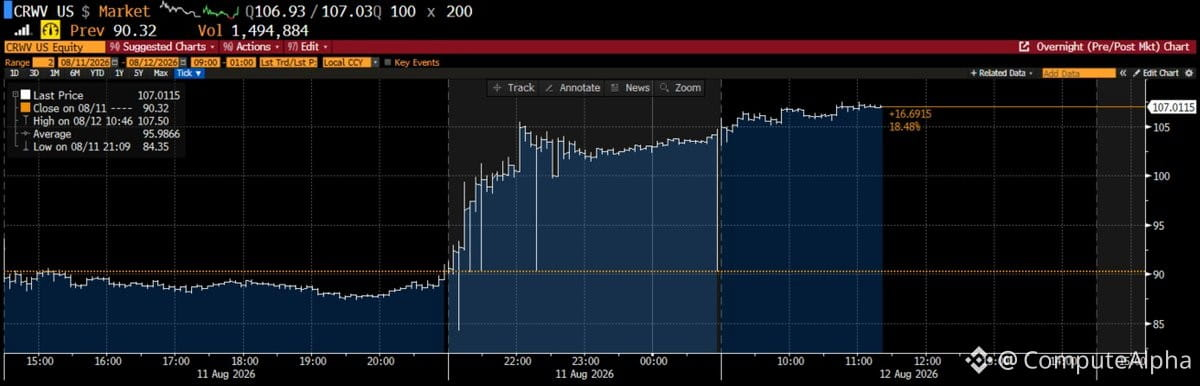Open the start date calendar picker icon
The height and width of the screenshot is (386, 1200).
[x=114, y=62]
